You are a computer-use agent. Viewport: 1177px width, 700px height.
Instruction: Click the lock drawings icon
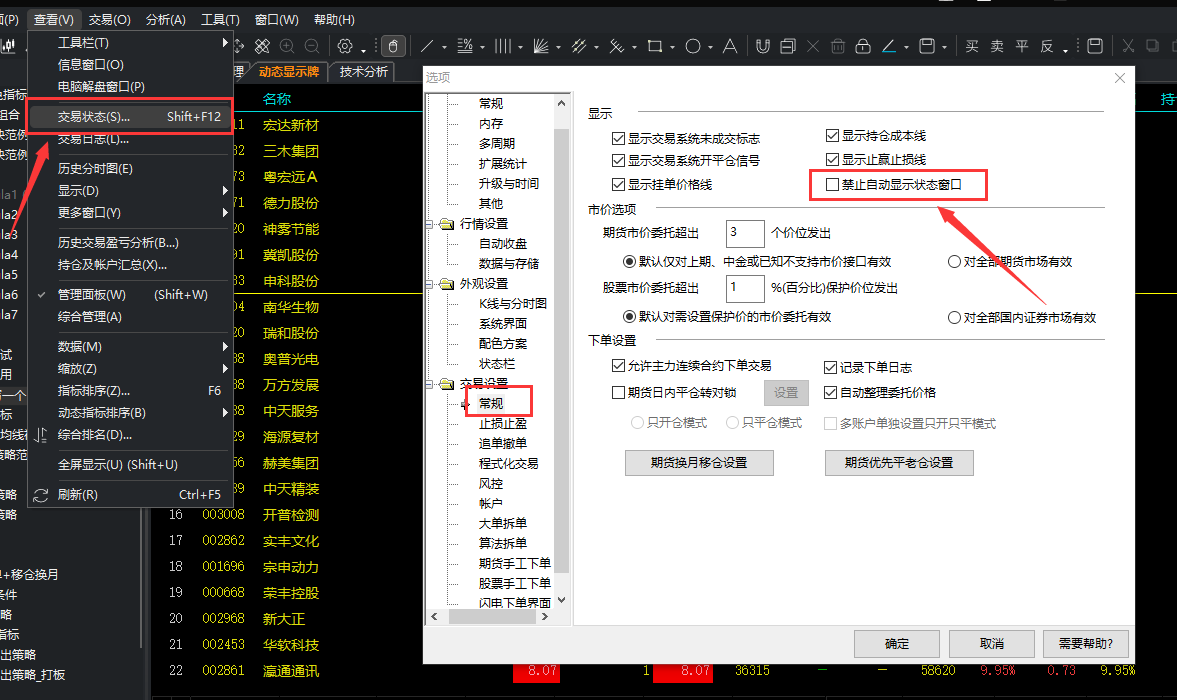tap(863, 47)
